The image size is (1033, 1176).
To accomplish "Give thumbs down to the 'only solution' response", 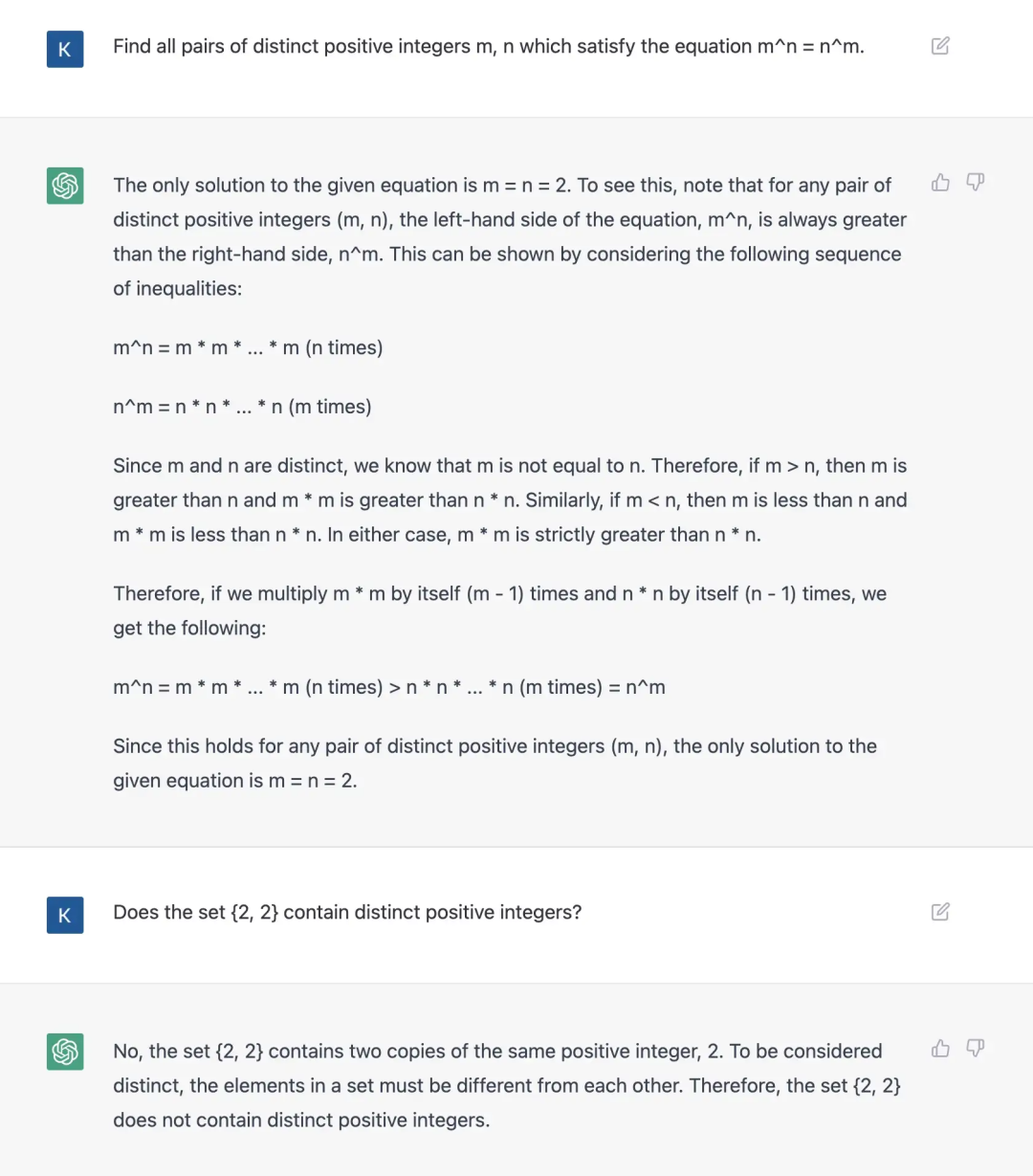I will click(x=975, y=183).
